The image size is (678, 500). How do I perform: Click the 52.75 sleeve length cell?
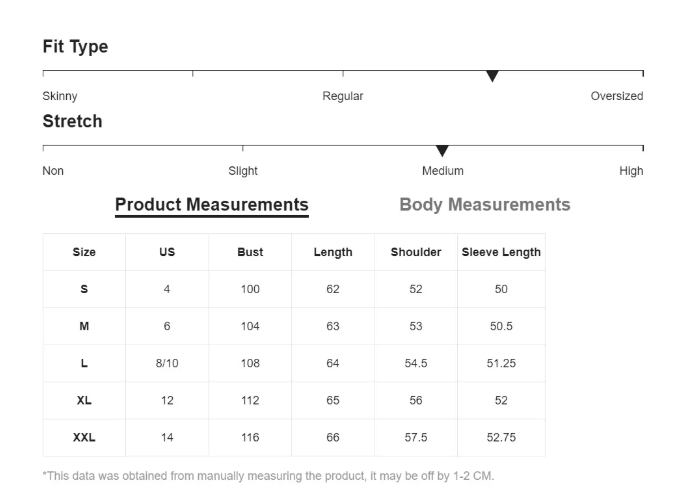click(x=501, y=437)
